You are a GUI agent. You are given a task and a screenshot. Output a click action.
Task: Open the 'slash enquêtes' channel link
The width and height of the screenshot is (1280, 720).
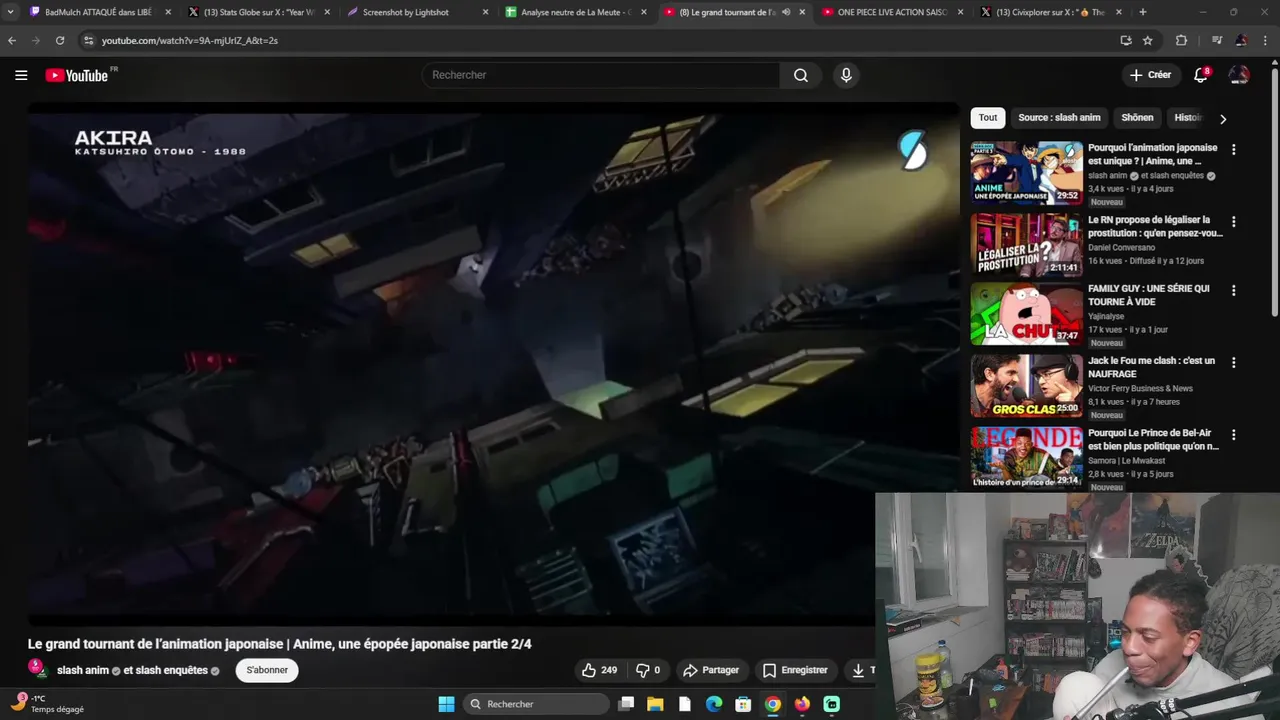[171, 670]
